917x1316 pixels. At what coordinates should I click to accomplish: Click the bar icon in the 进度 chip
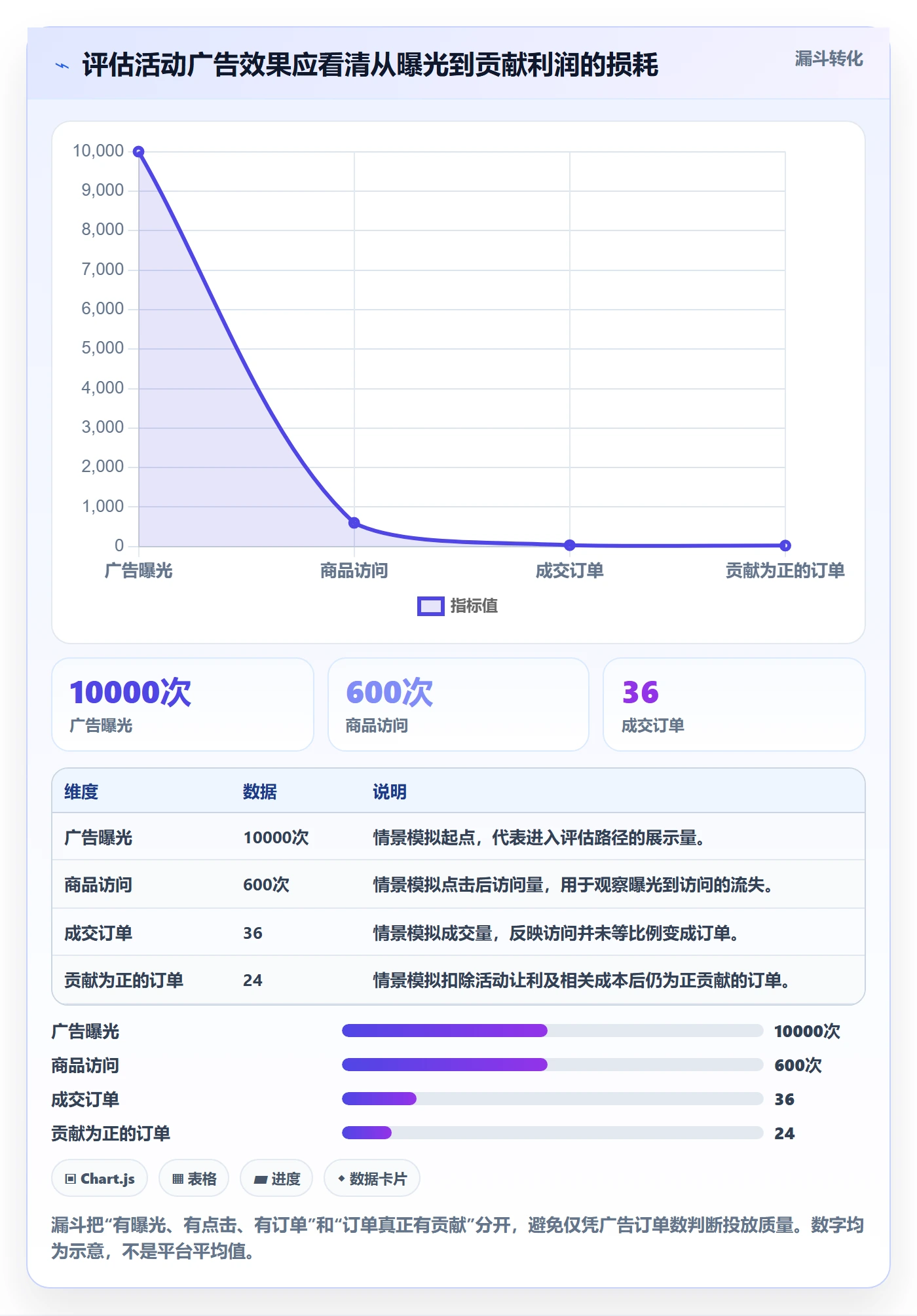(260, 1180)
